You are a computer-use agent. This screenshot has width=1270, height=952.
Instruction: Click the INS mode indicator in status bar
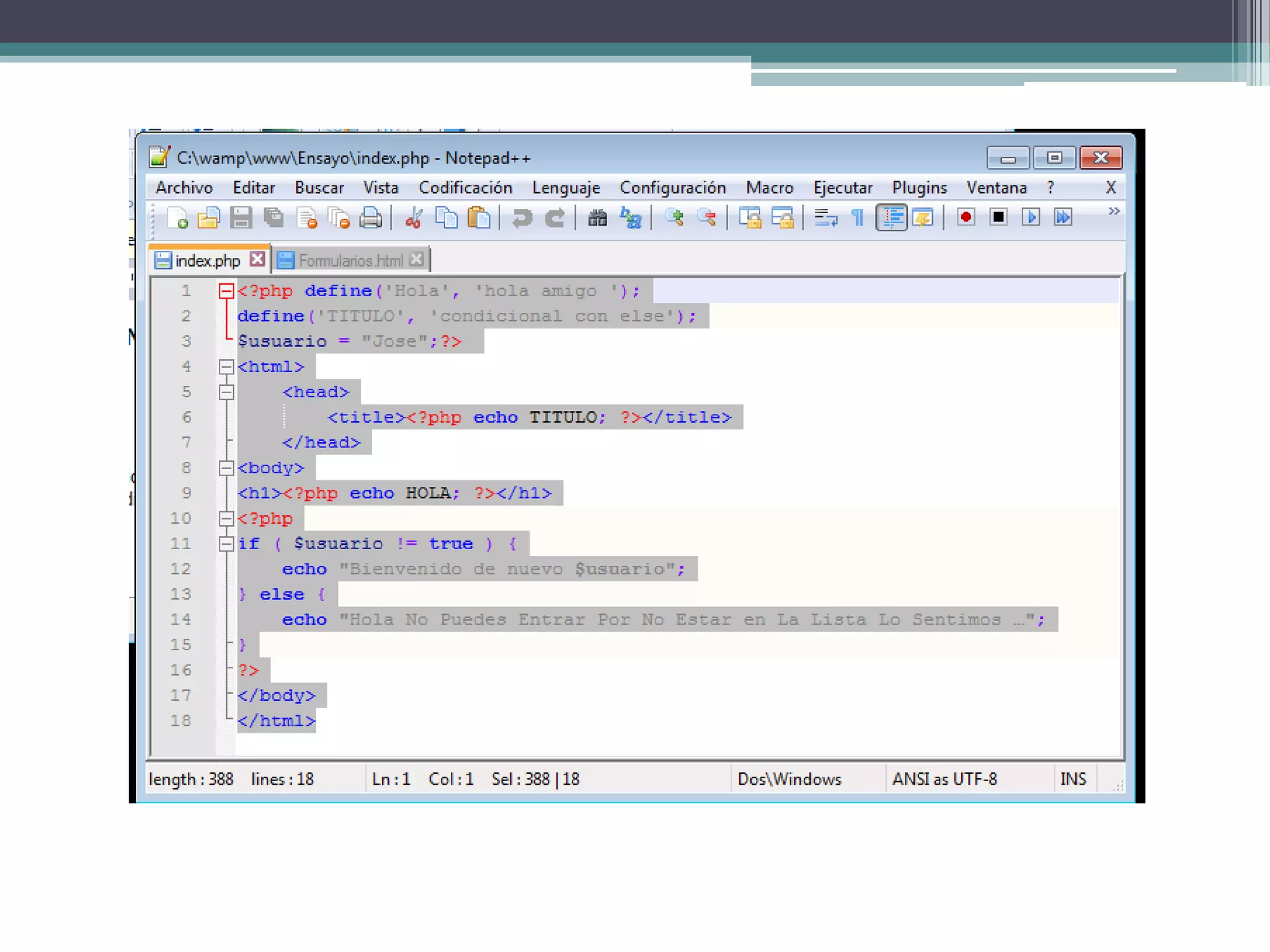click(x=1073, y=779)
